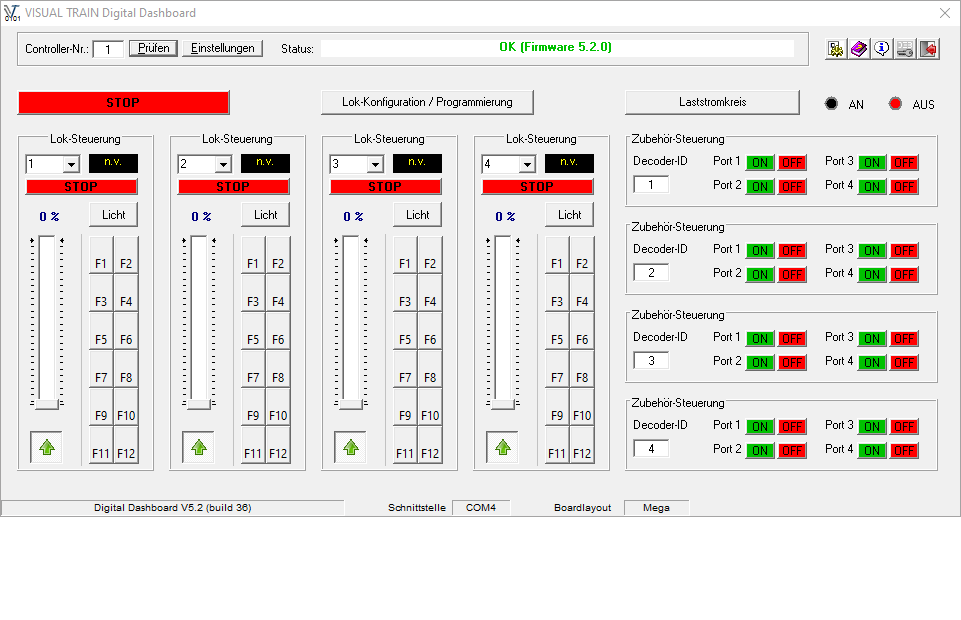This screenshot has height=620, width=961.
Task: Click the Prüfen button
Action: point(153,48)
